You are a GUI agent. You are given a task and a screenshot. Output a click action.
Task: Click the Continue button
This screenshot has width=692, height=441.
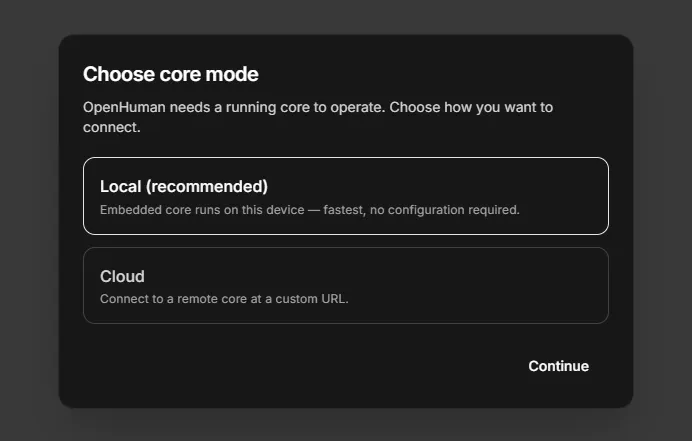coord(558,366)
